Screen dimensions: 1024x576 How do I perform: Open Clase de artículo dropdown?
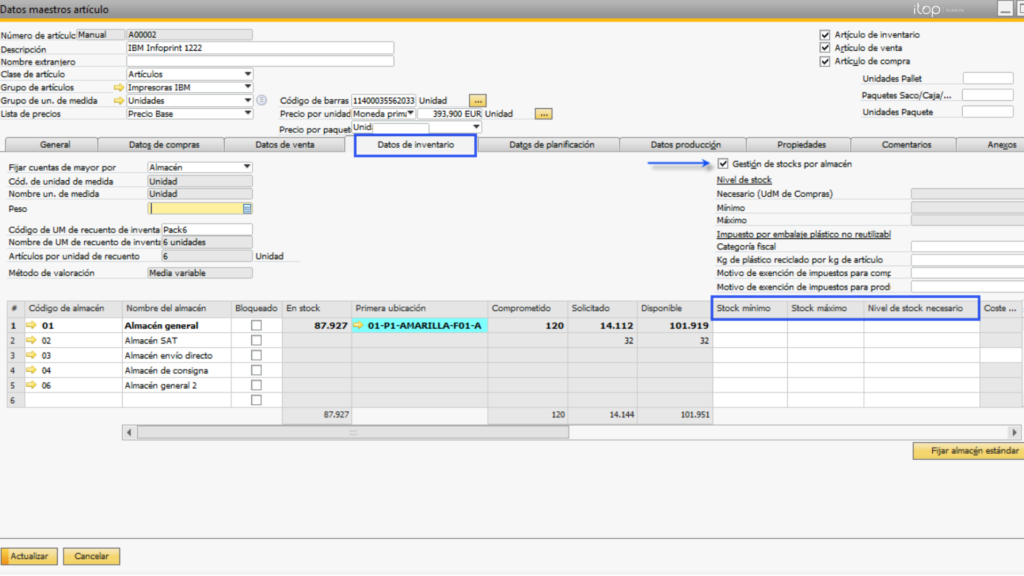[x=248, y=74]
